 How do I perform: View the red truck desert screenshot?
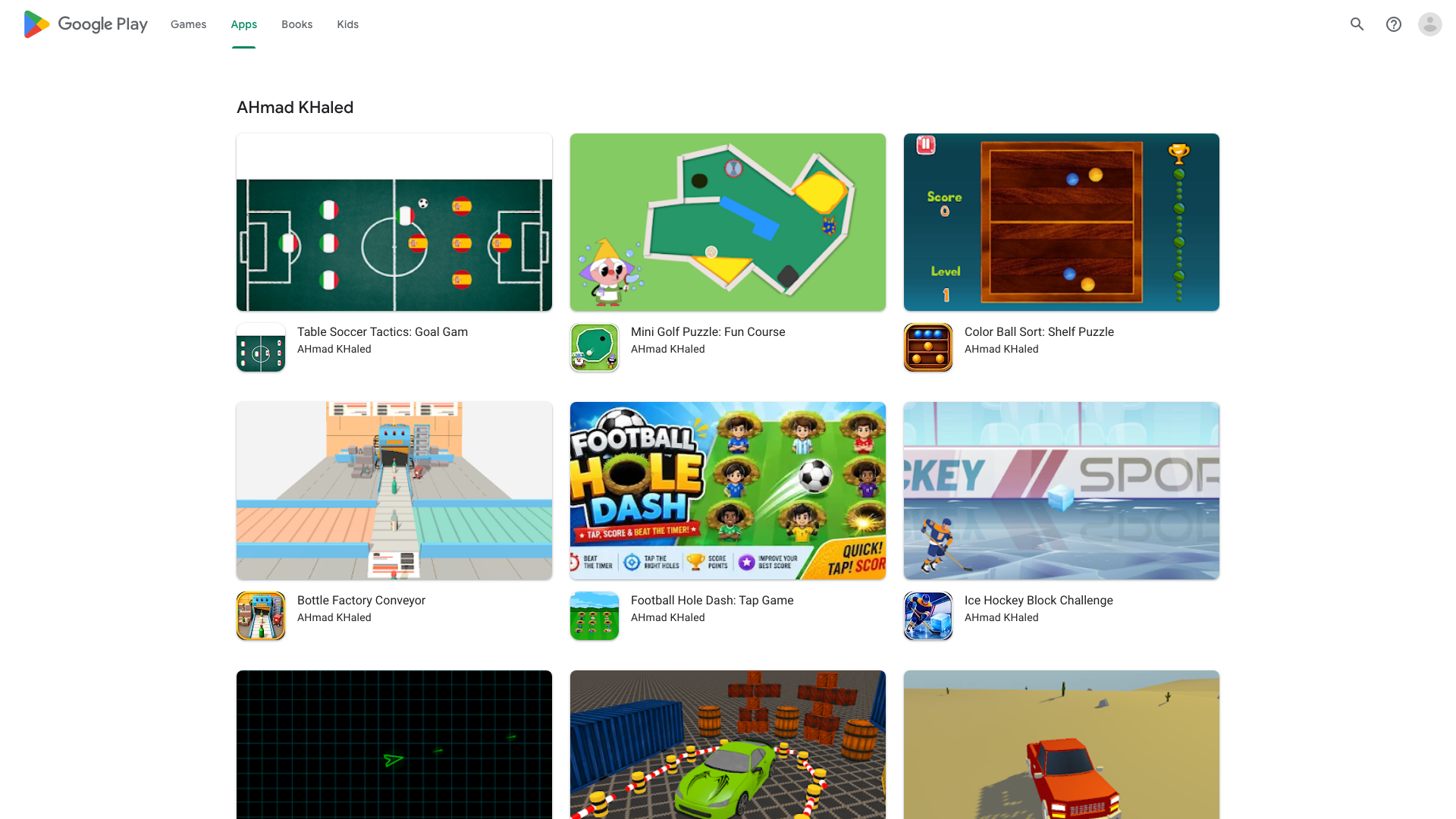coord(1062,745)
